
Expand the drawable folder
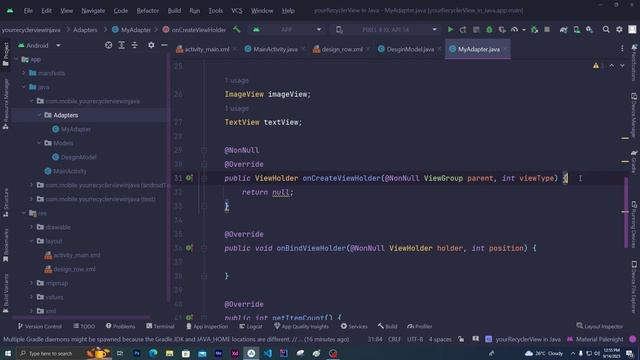(x=31, y=227)
